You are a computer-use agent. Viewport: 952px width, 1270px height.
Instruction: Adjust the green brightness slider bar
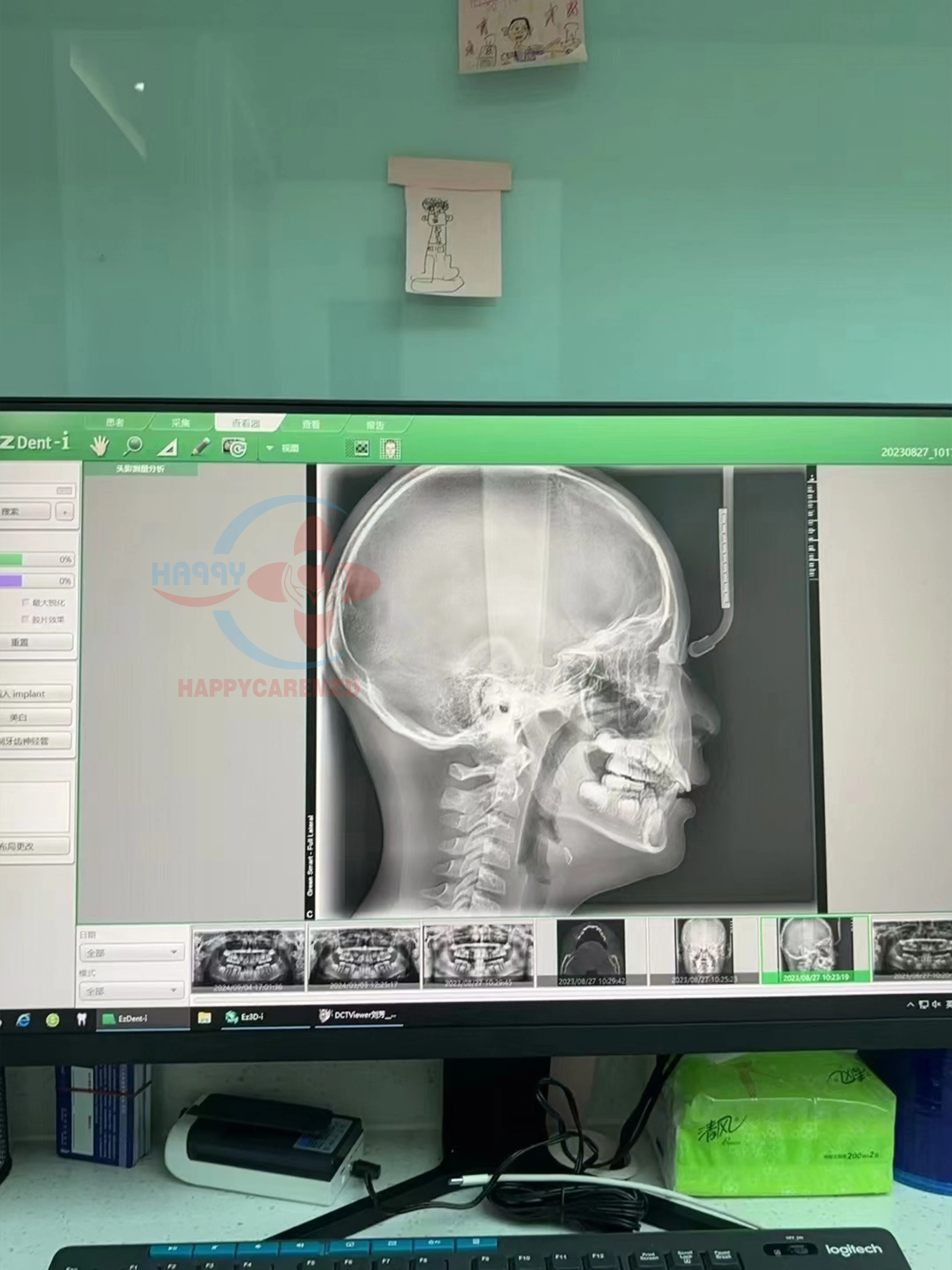tap(12, 559)
